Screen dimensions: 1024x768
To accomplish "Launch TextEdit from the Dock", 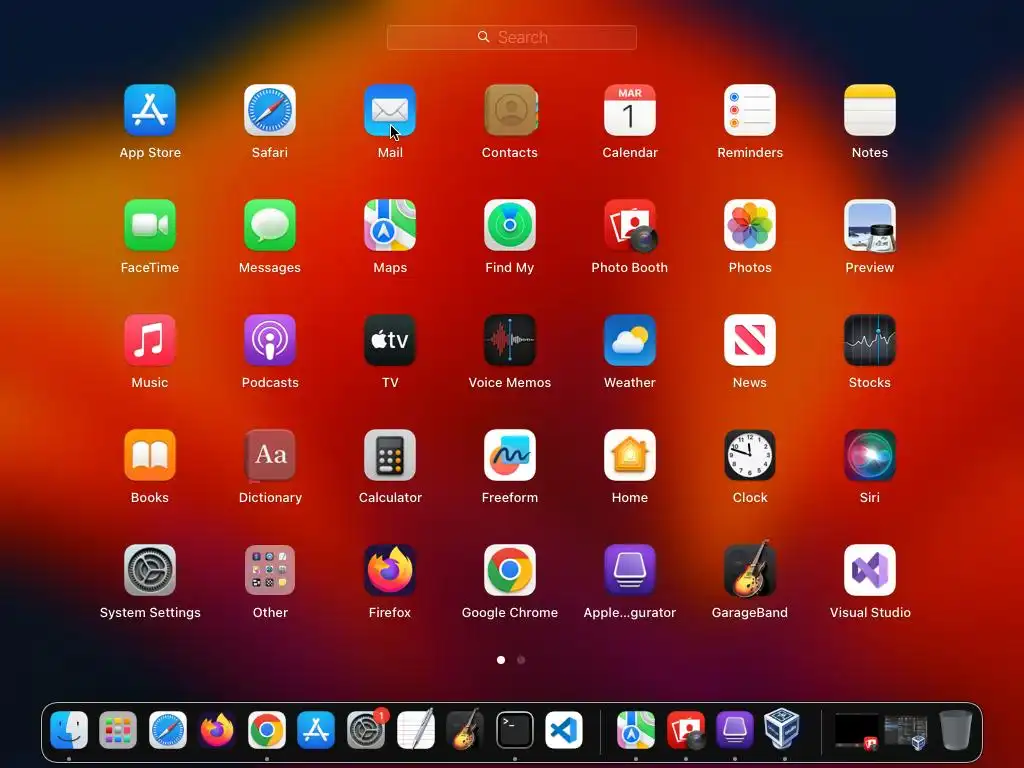I will point(415,729).
